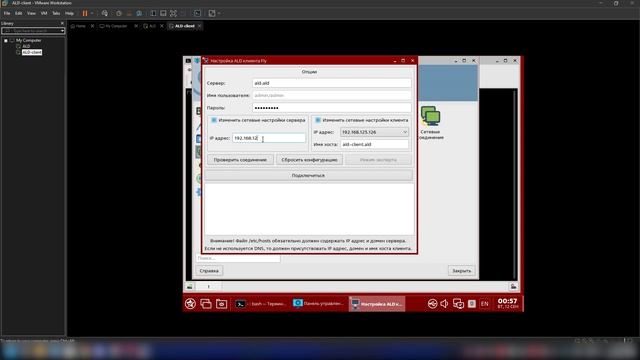
Task: Click the Подключиться button
Action: (309, 176)
